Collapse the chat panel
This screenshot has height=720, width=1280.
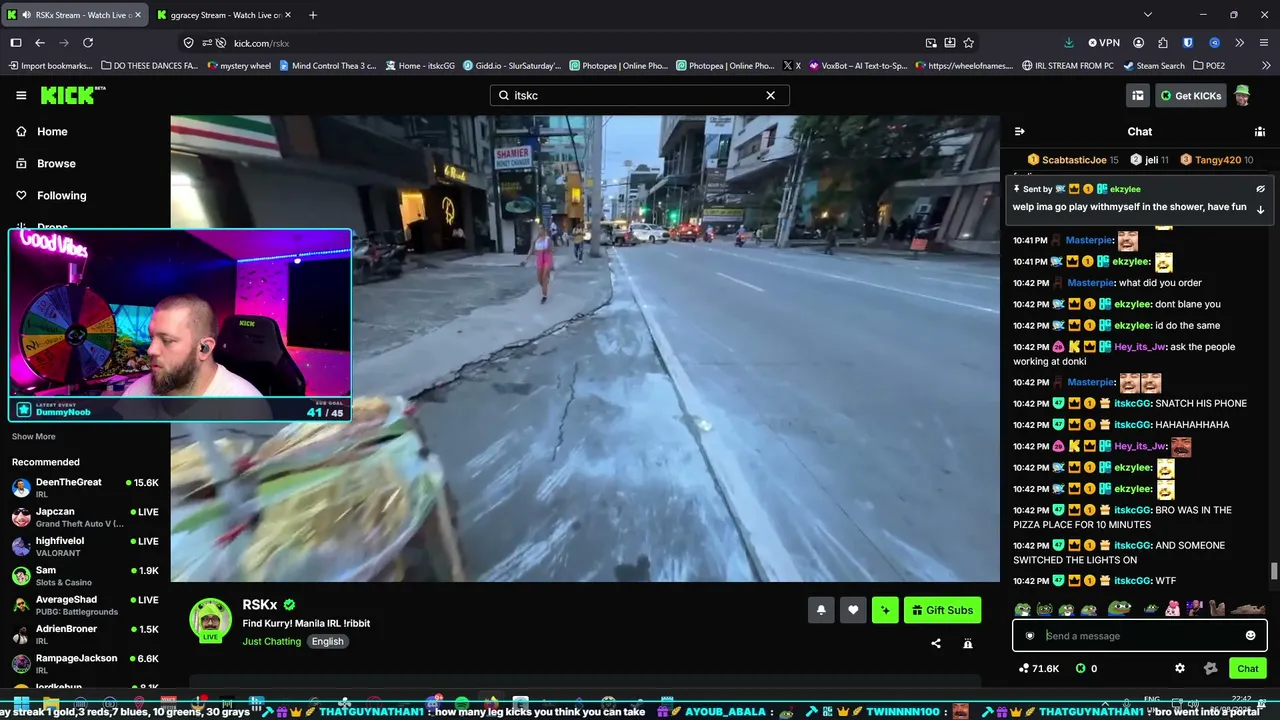coord(1019,131)
